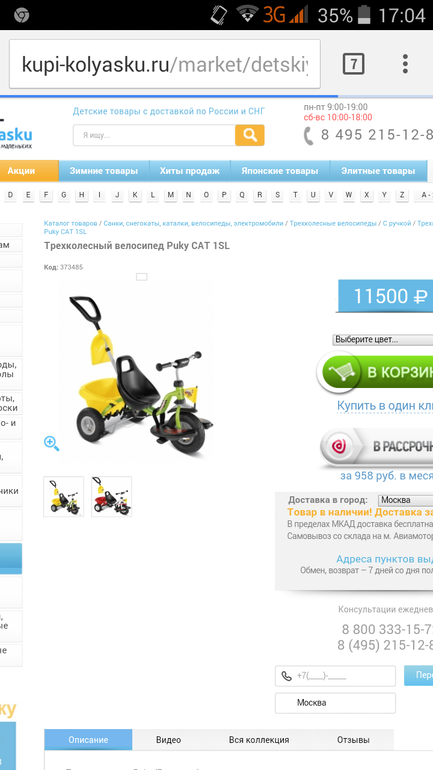Open the Доставка в город Москва dropdown
This screenshot has height=770, width=433.
click(x=406, y=500)
